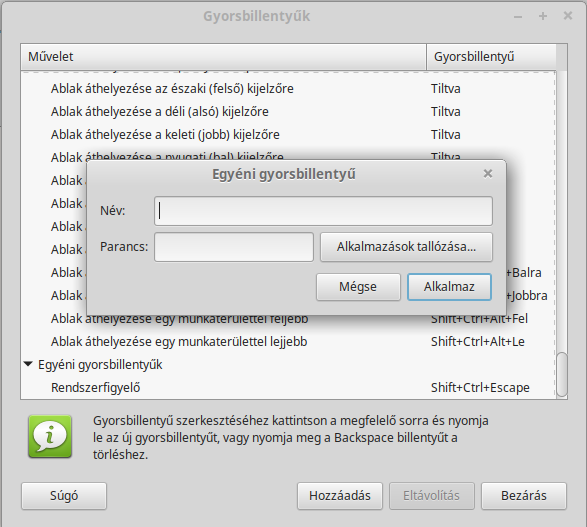Image resolution: width=587 pixels, height=527 pixels.
Task: Click the Shift+Ctrl+Alt+Fel shortcut cell
Action: pyautogui.click(x=479, y=319)
